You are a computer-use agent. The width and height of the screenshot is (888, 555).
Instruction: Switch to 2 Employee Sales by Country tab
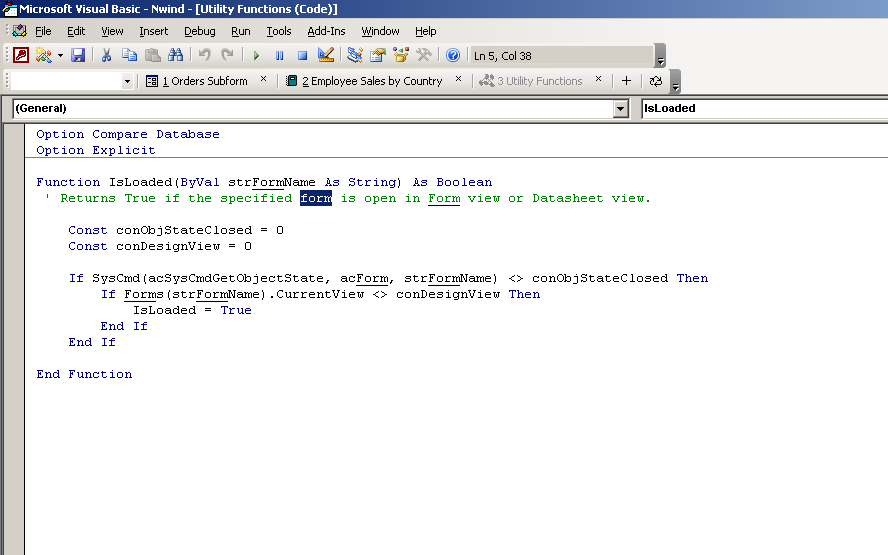(364, 81)
